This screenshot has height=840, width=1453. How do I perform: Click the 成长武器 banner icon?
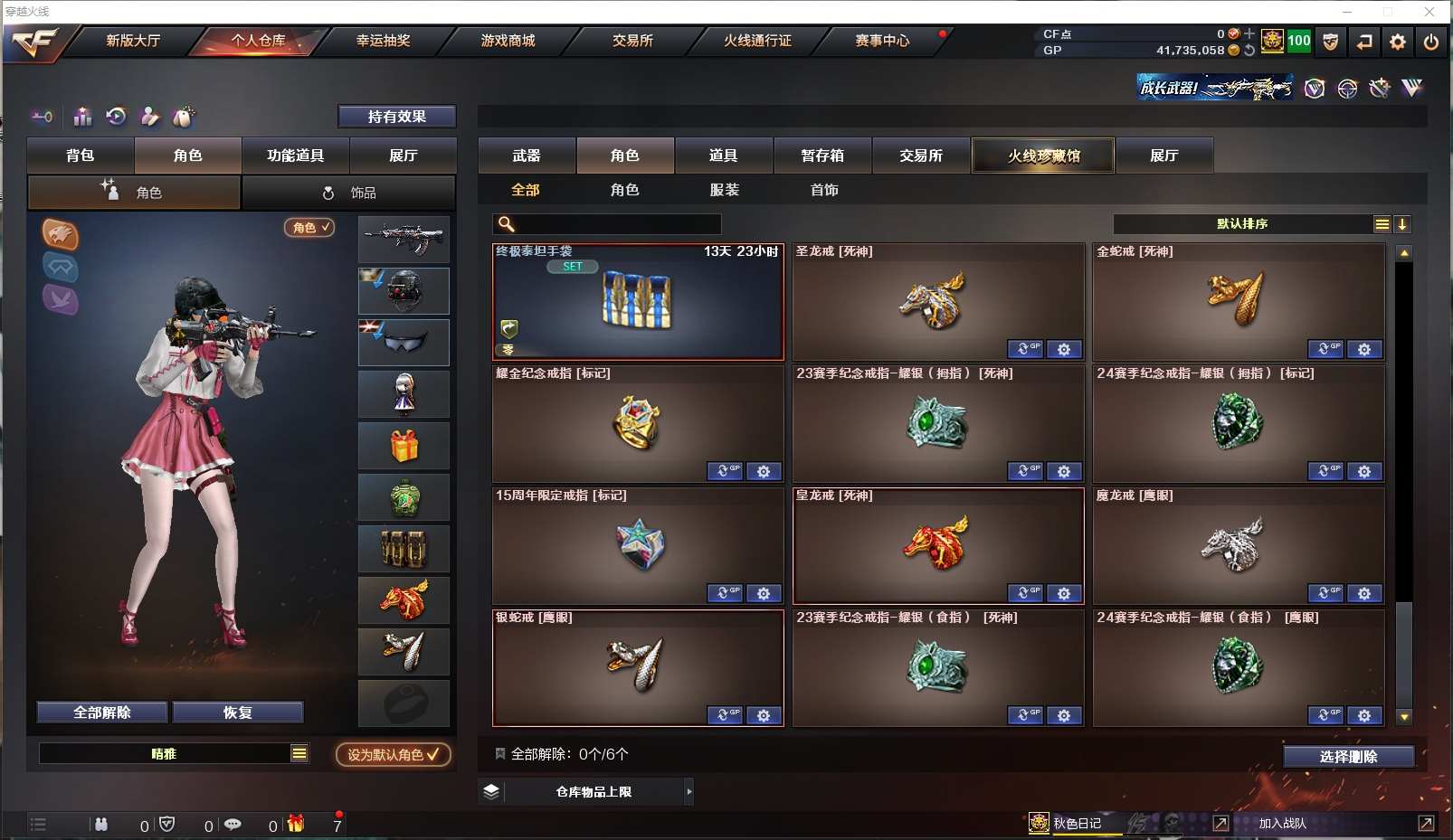click(1214, 88)
